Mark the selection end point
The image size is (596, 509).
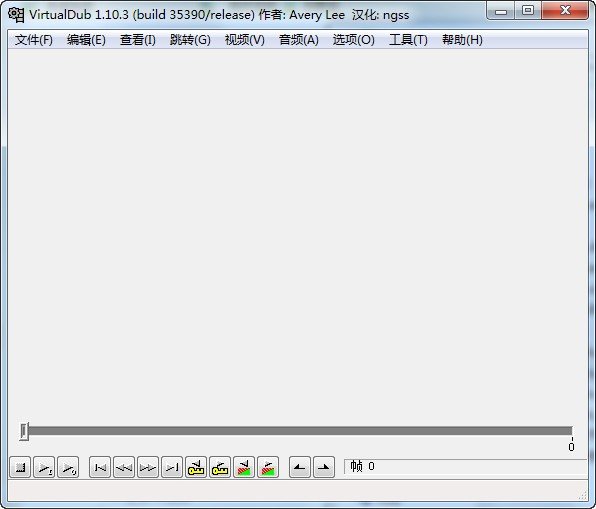324,467
